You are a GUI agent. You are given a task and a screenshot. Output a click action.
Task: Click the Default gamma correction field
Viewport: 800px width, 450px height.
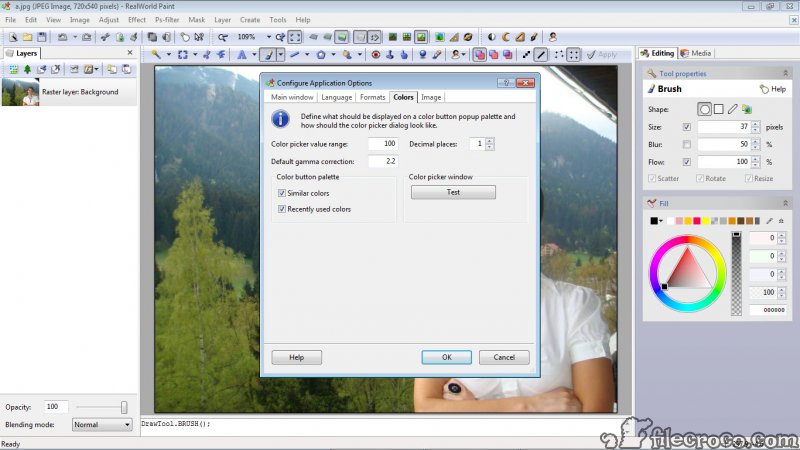coord(383,161)
